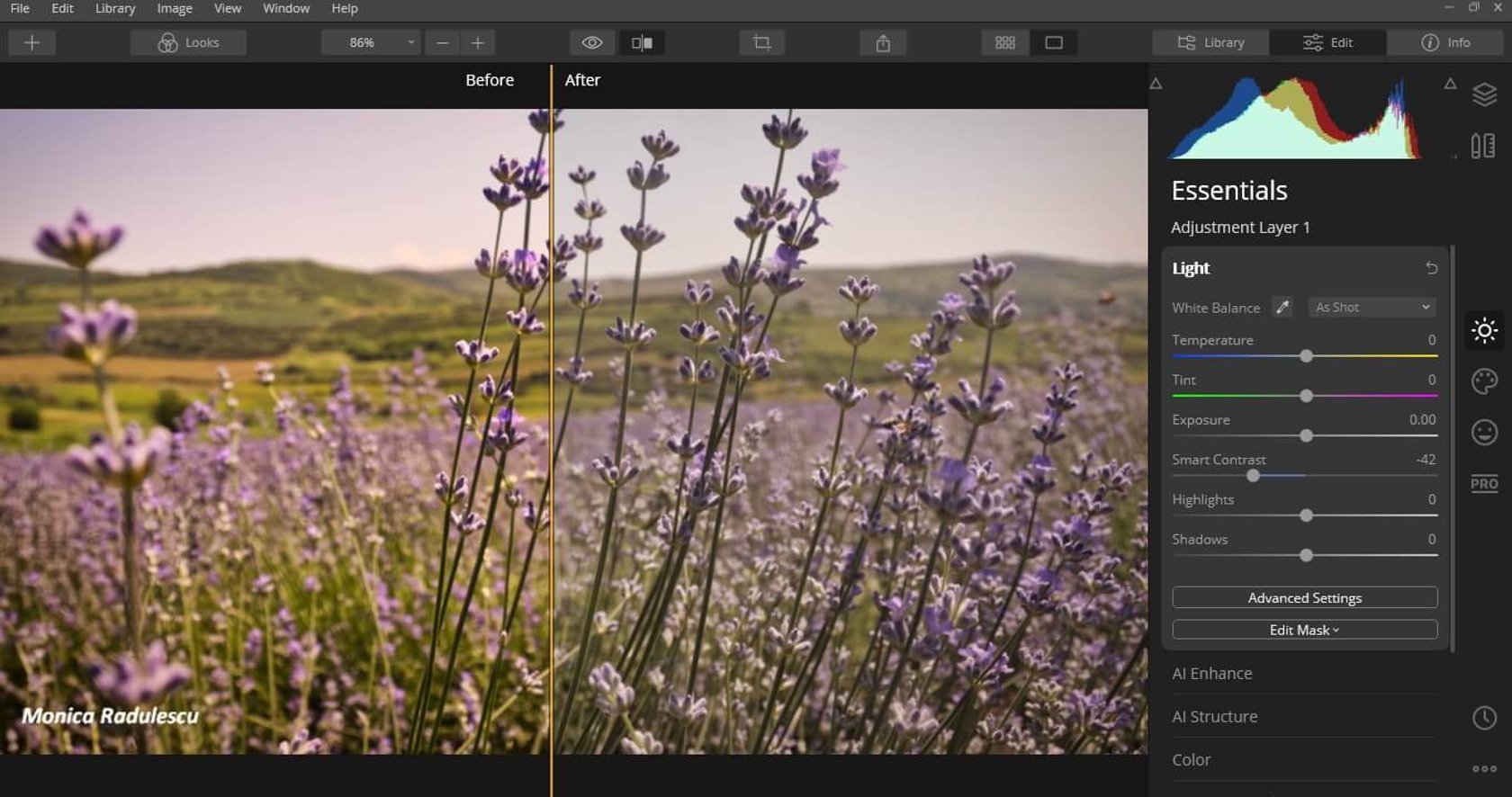The height and width of the screenshot is (797, 1512).
Task: Toggle before/after compare view
Action: [x=642, y=42]
